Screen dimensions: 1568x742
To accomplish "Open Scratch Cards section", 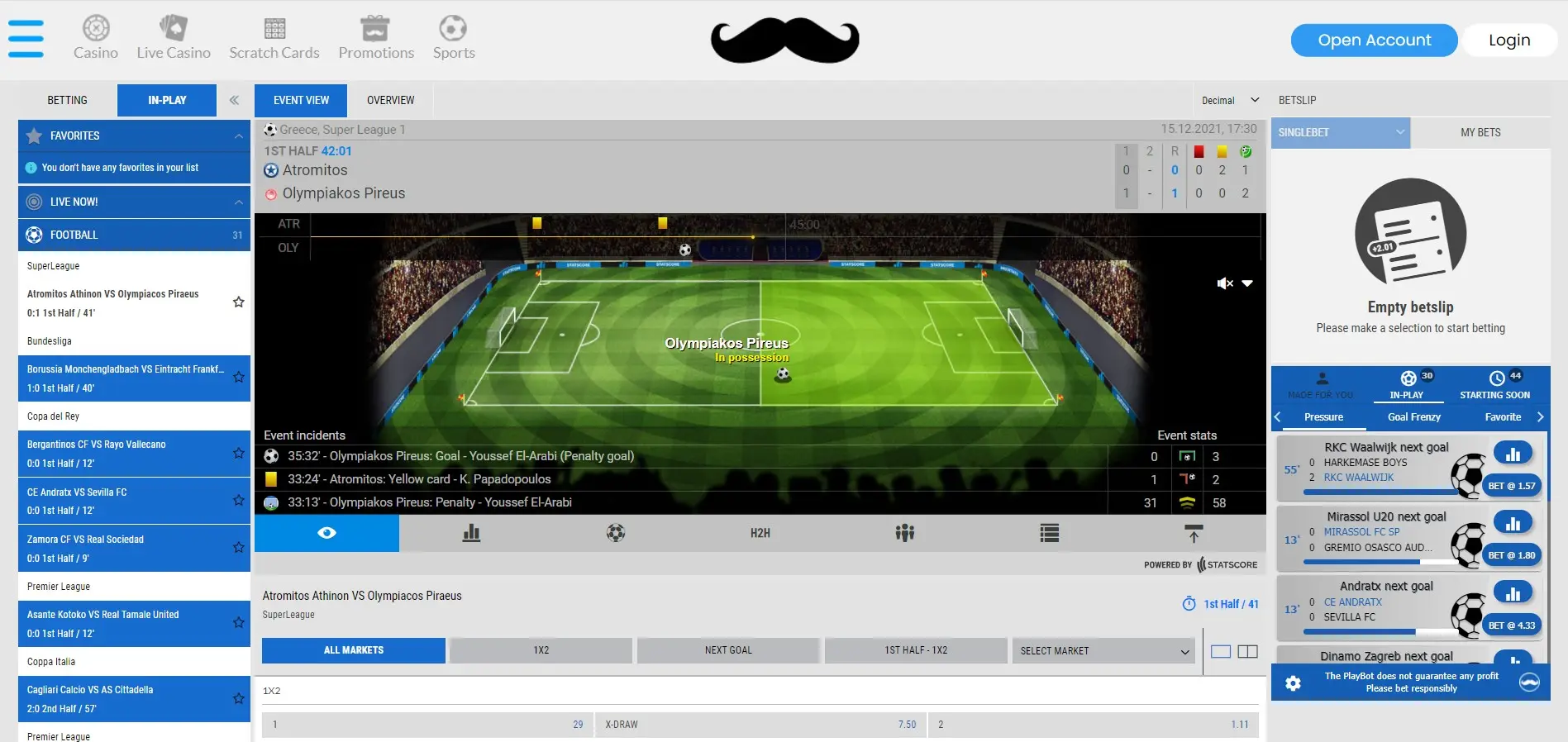I will tap(274, 38).
